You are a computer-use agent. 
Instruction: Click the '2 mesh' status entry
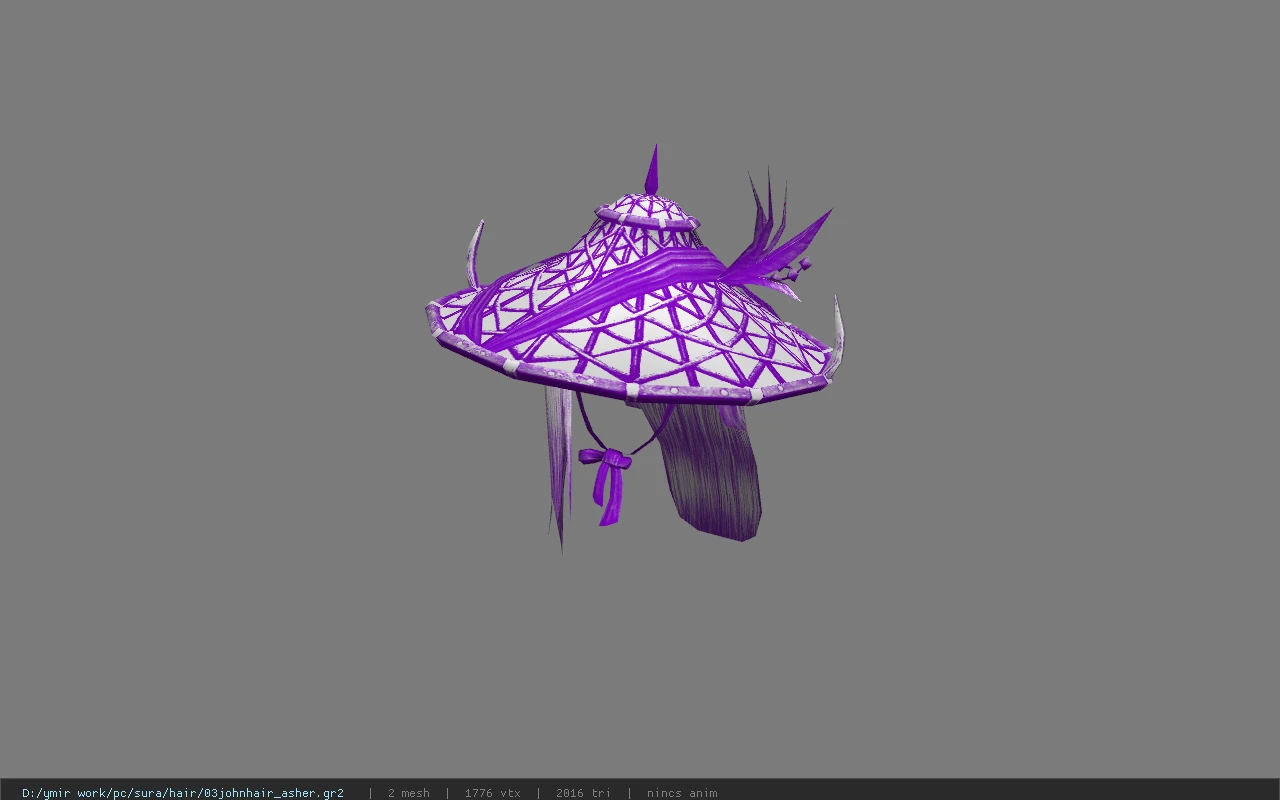point(409,793)
